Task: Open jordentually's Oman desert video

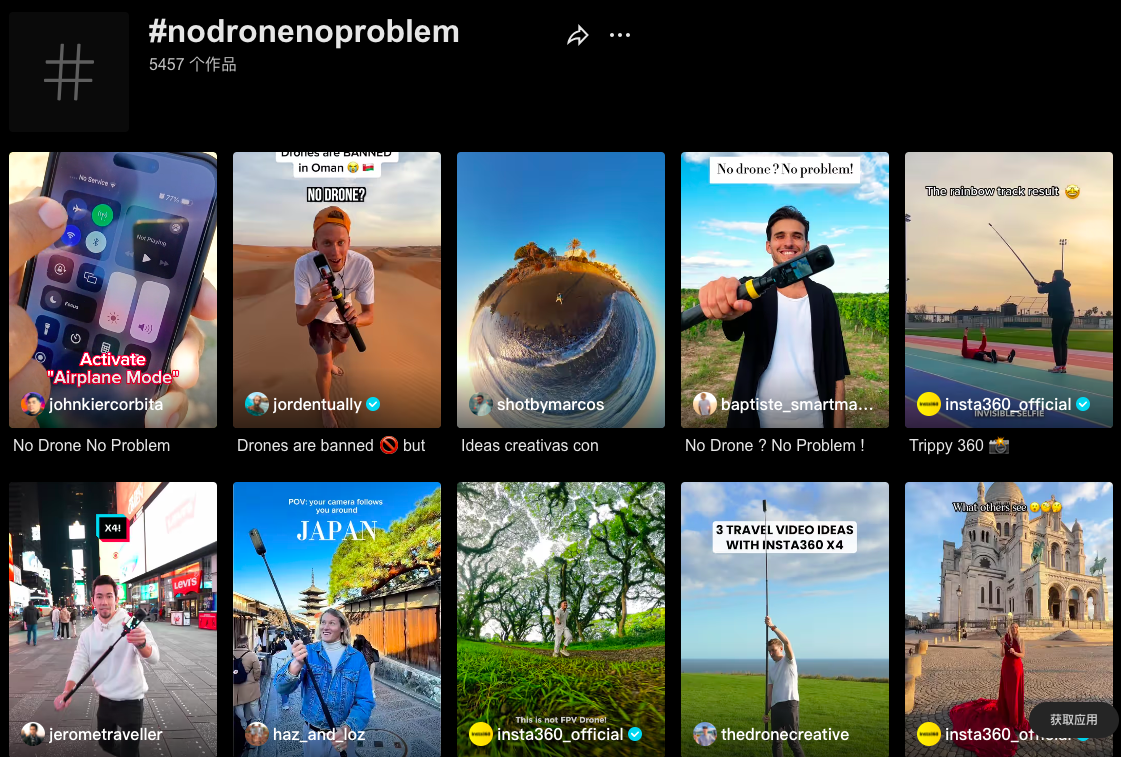Action: point(337,290)
